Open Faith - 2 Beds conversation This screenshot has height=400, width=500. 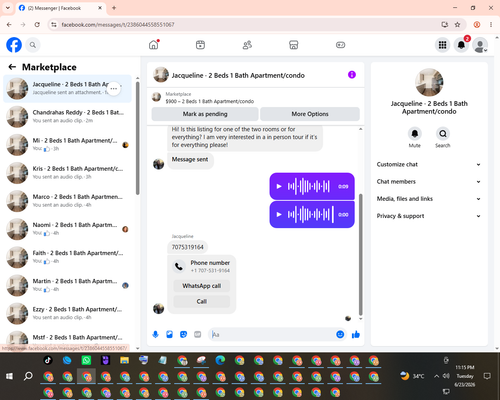(67, 257)
